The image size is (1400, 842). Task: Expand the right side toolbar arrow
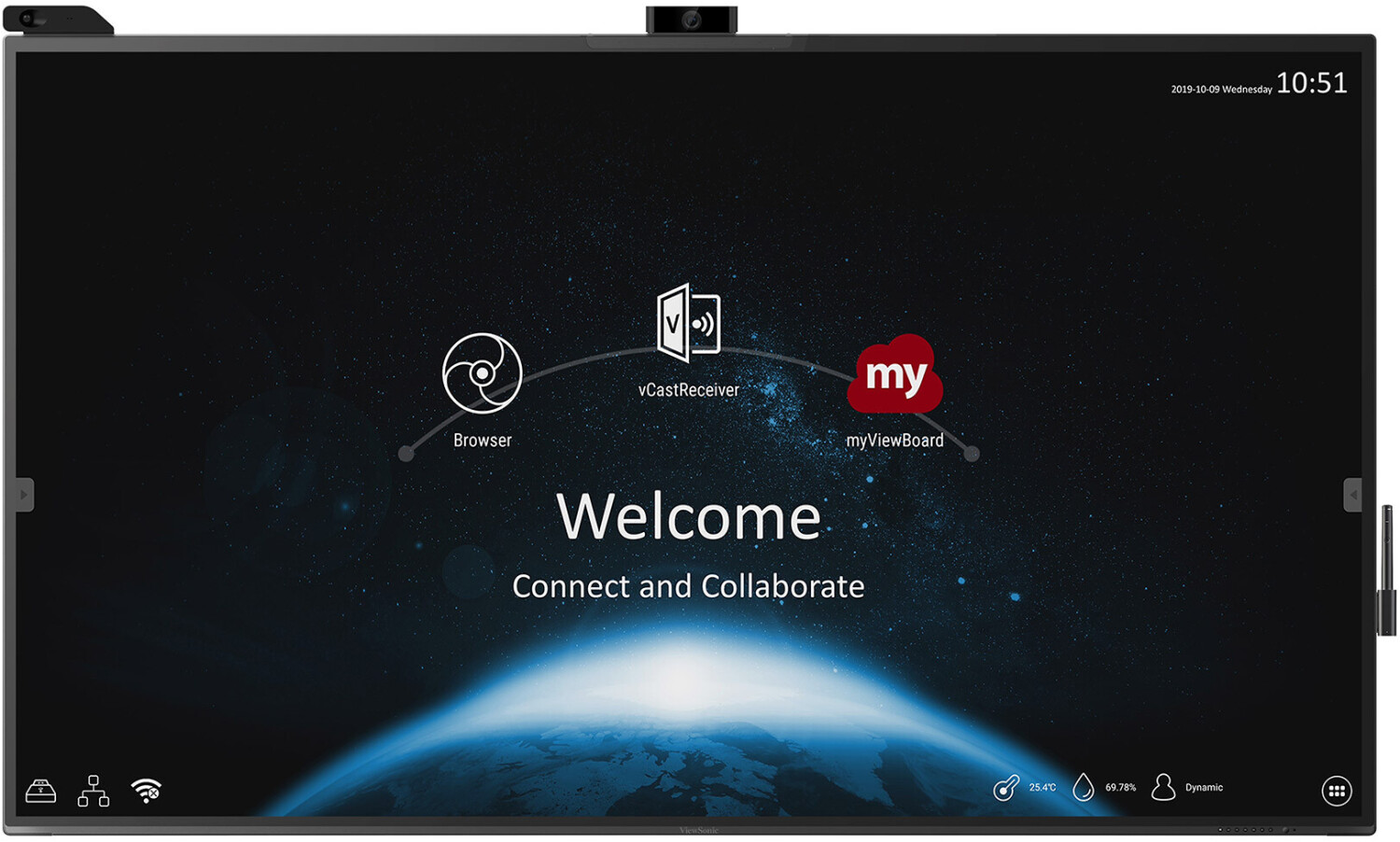pyautogui.click(x=1352, y=495)
